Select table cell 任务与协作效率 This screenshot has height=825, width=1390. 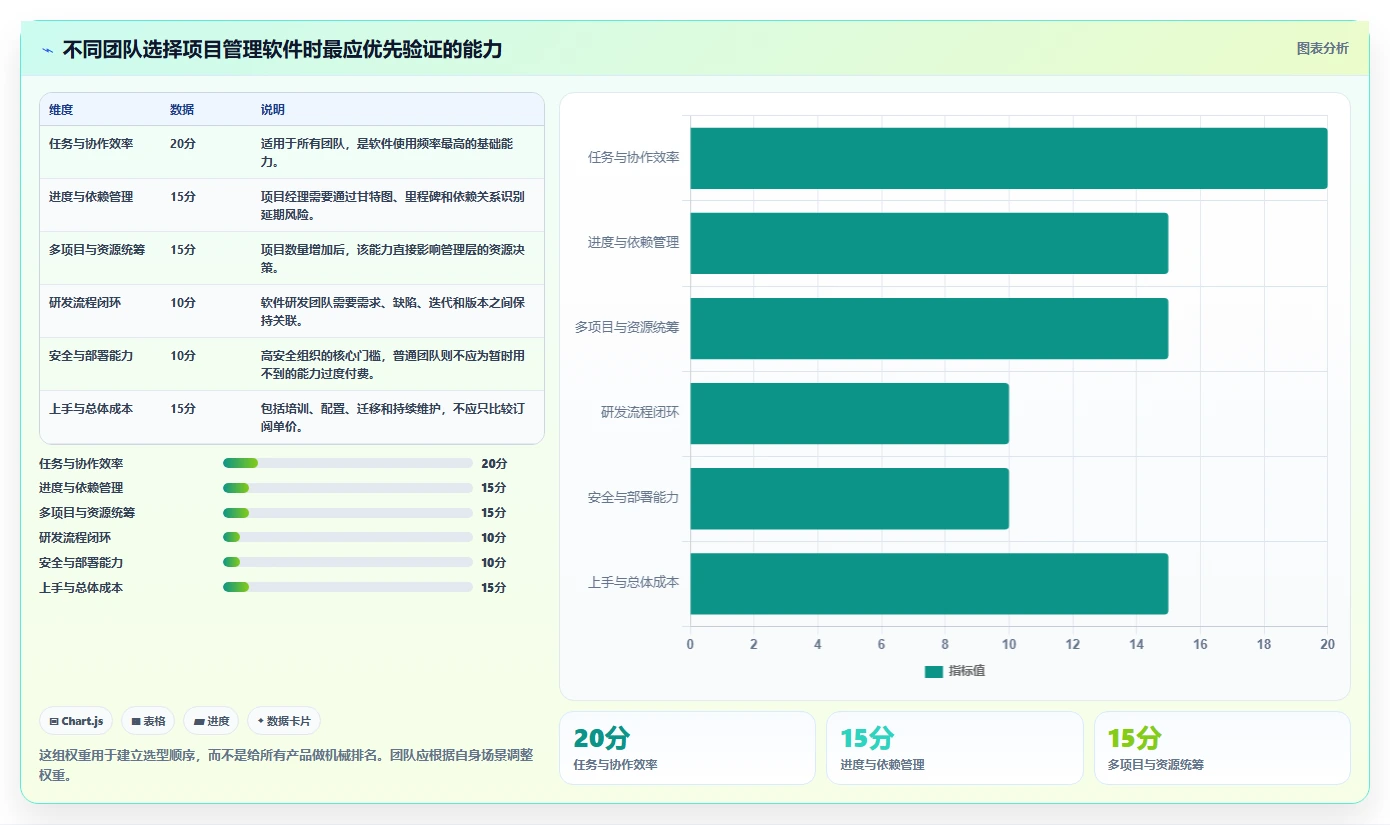coord(91,144)
